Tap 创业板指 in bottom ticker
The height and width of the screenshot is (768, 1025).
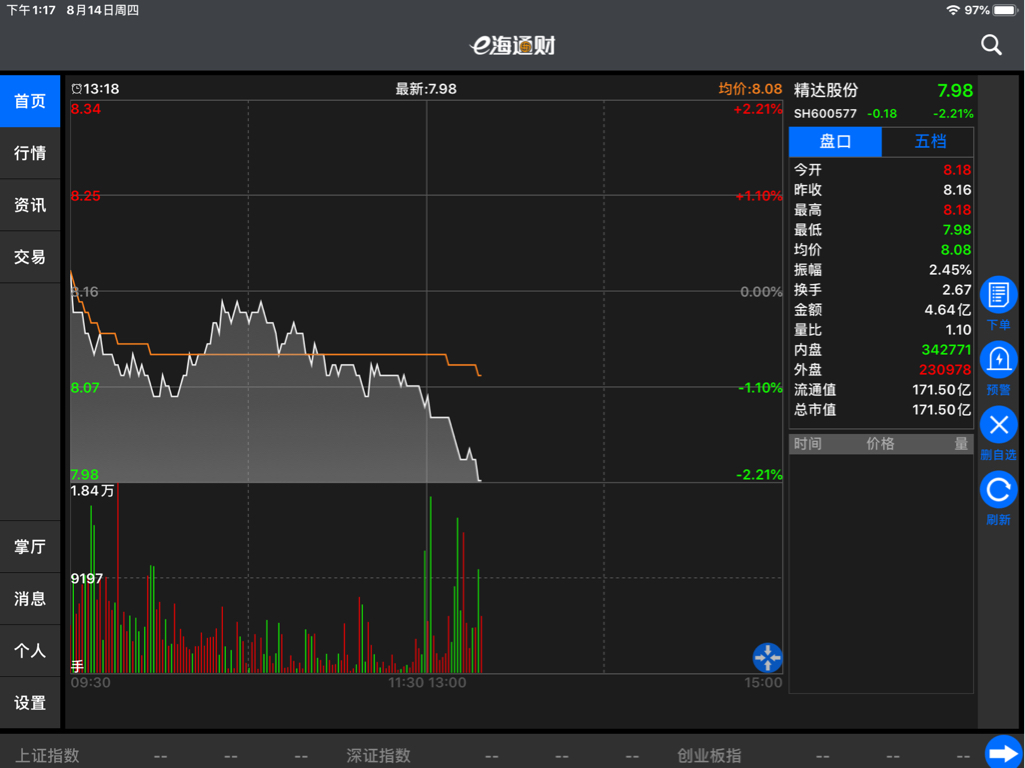[x=709, y=756]
